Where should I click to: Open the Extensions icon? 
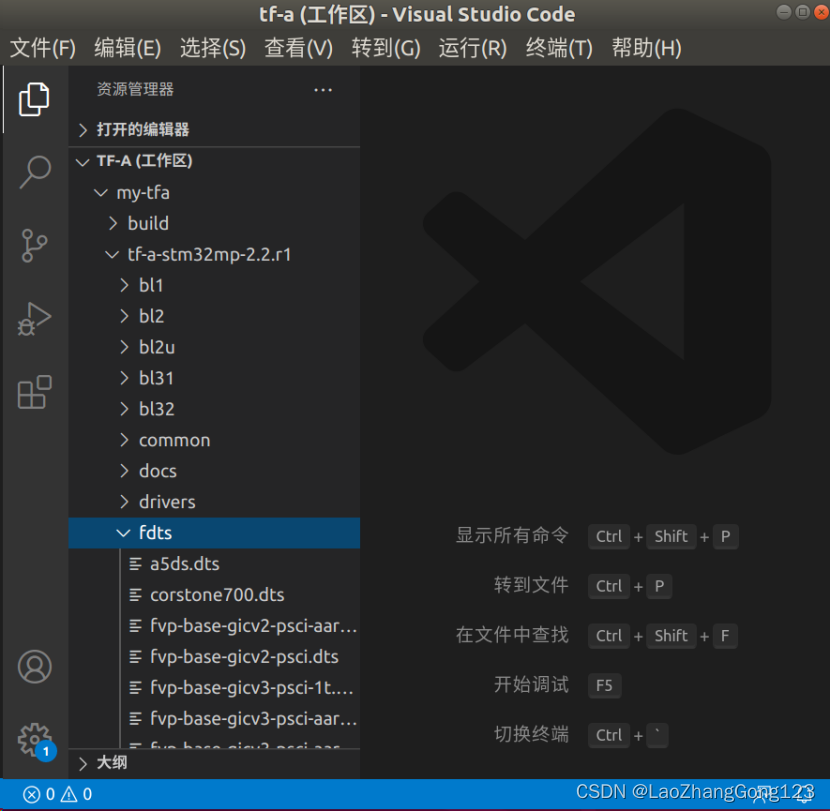click(x=34, y=392)
